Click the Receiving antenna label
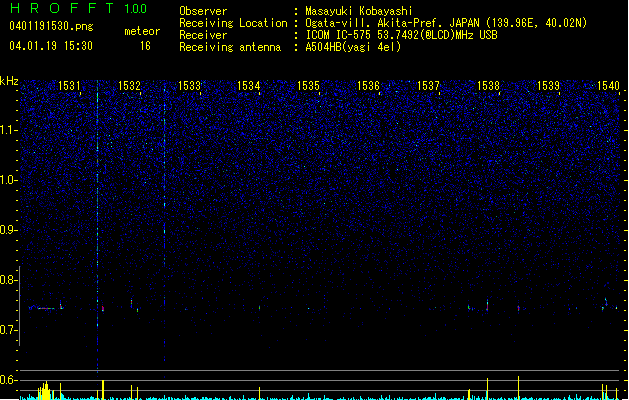Viewport: 629px width, 400px height. coord(230,47)
